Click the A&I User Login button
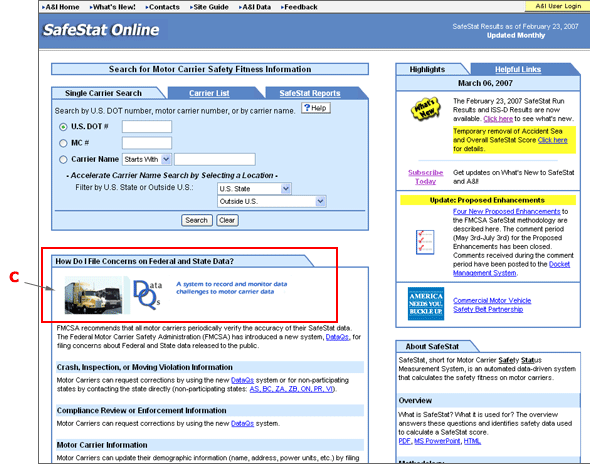 coord(558,6)
